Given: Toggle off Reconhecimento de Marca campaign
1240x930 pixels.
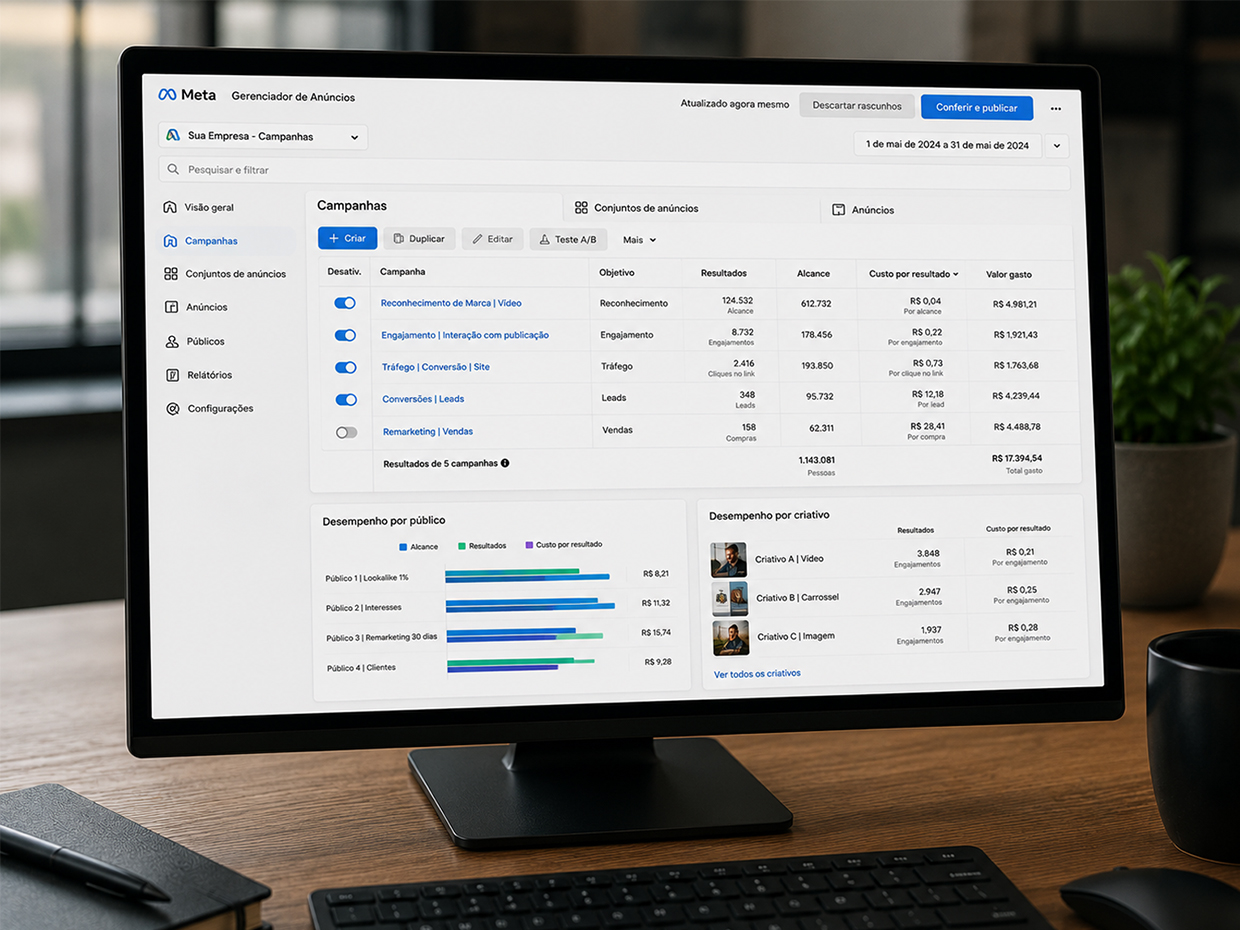Looking at the screenshot, I should coord(345,303).
